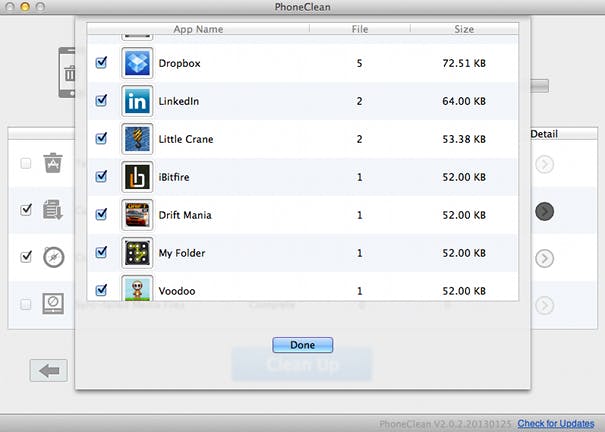The width and height of the screenshot is (605, 432).
Task: Uncheck the Little Crane checkbox
Action: (x=101, y=138)
